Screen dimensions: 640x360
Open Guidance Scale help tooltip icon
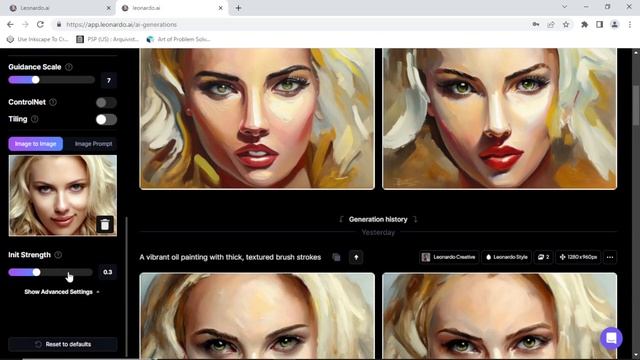coord(69,67)
